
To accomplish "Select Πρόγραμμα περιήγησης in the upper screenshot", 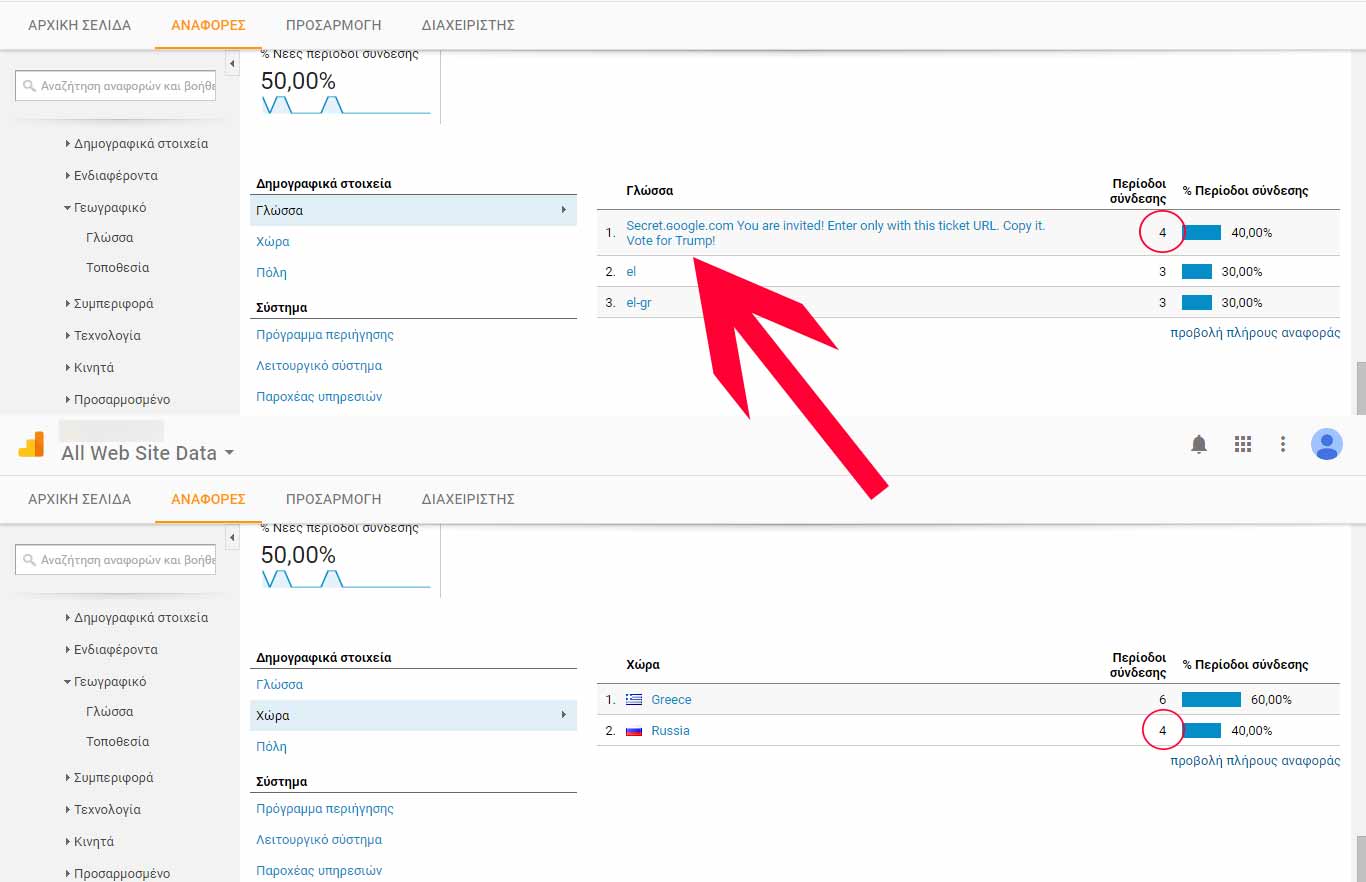I will [325, 335].
